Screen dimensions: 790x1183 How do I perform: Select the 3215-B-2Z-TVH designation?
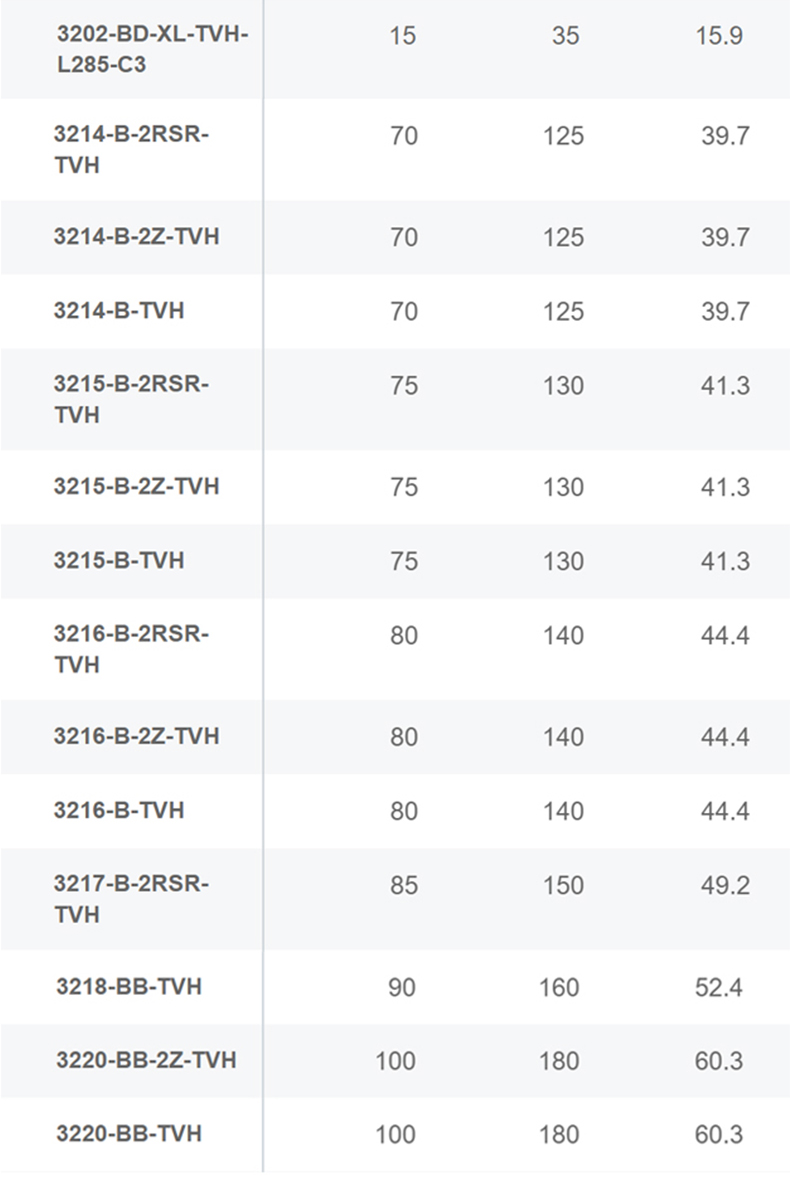[137, 487]
